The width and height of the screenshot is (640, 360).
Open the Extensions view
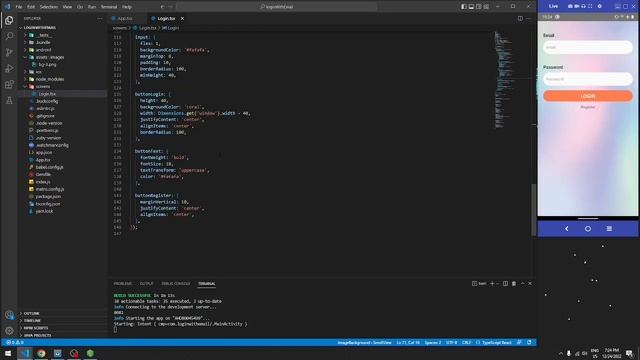click(9, 84)
